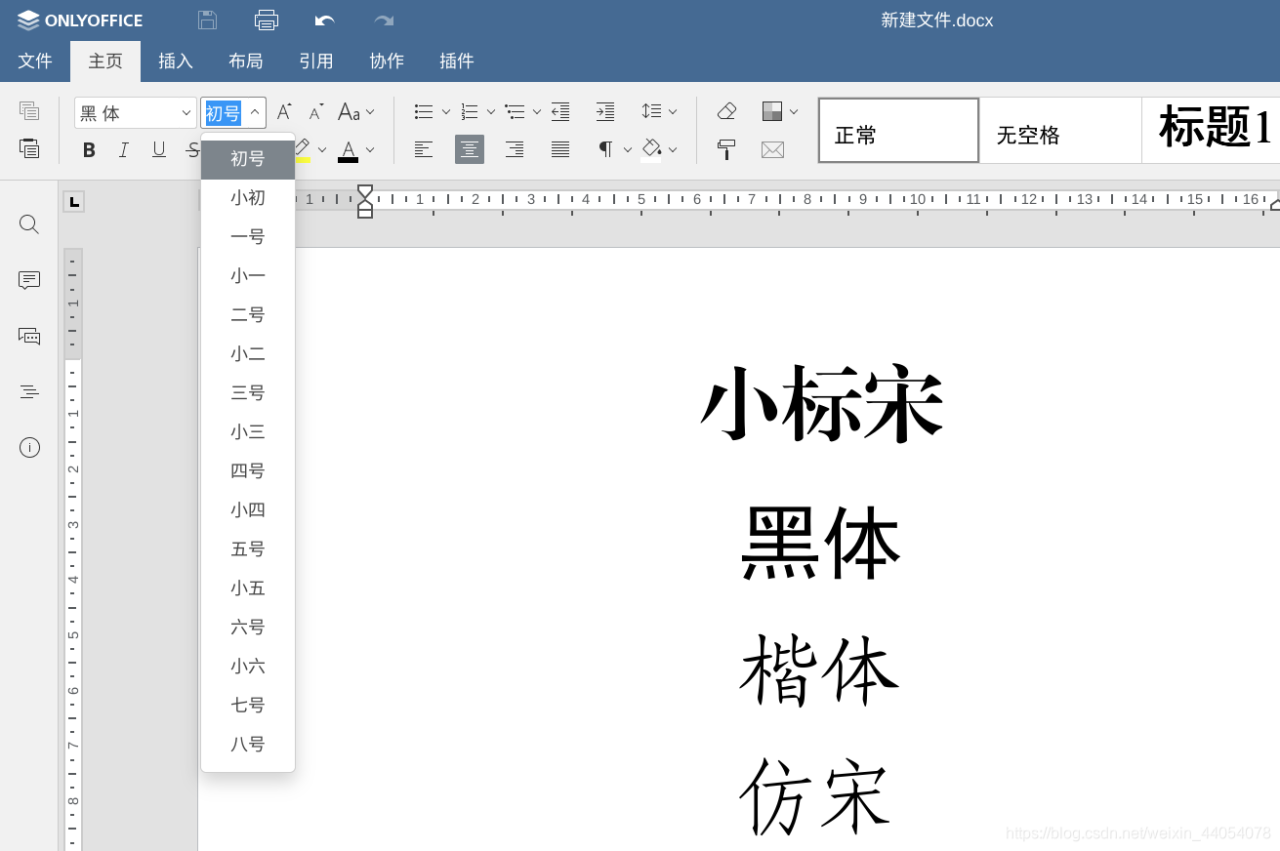
Task: Apply a bulleted list
Action: click(x=423, y=111)
